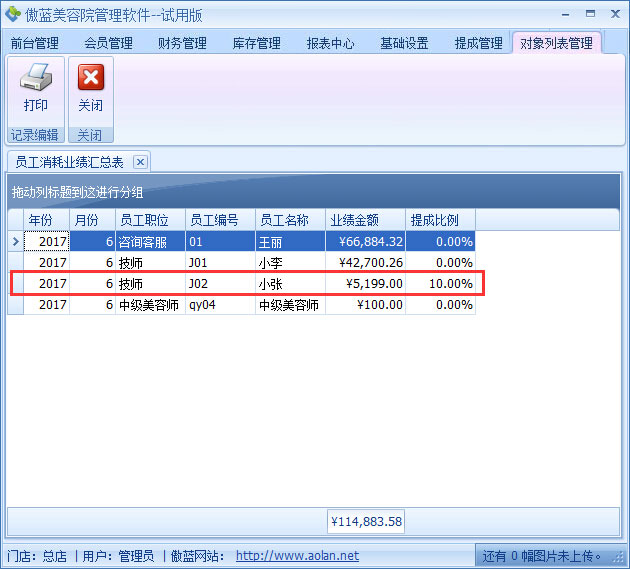Select the 库存管理 tab
Image resolution: width=630 pixels, height=569 pixels.
[x=256, y=43]
